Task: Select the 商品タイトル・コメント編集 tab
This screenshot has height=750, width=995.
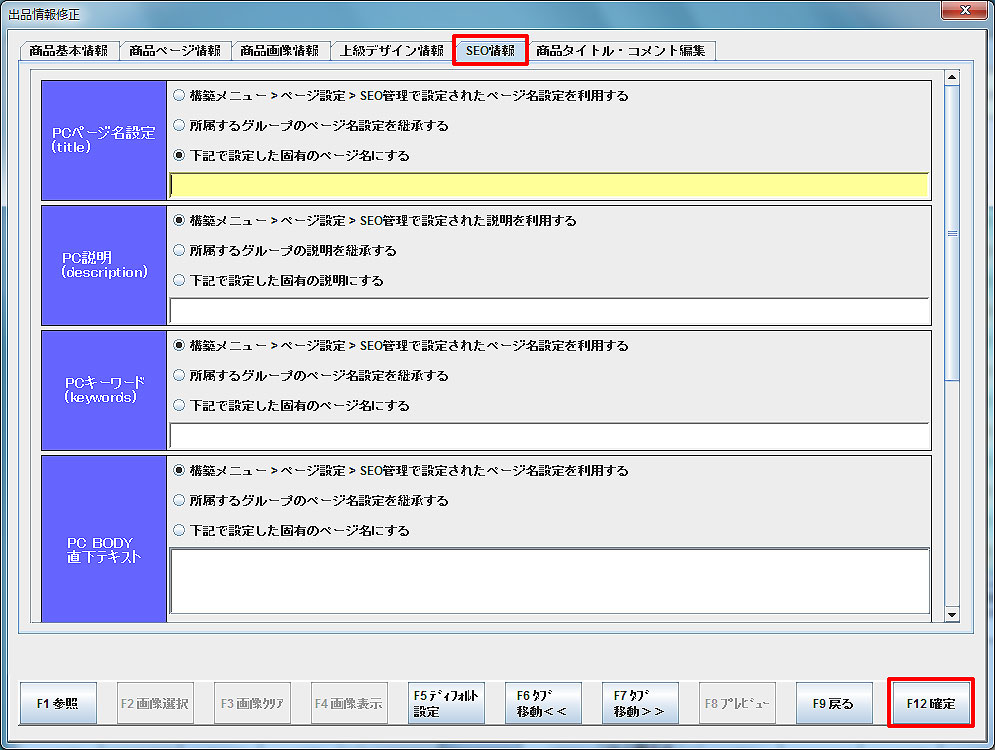Action: tap(621, 50)
